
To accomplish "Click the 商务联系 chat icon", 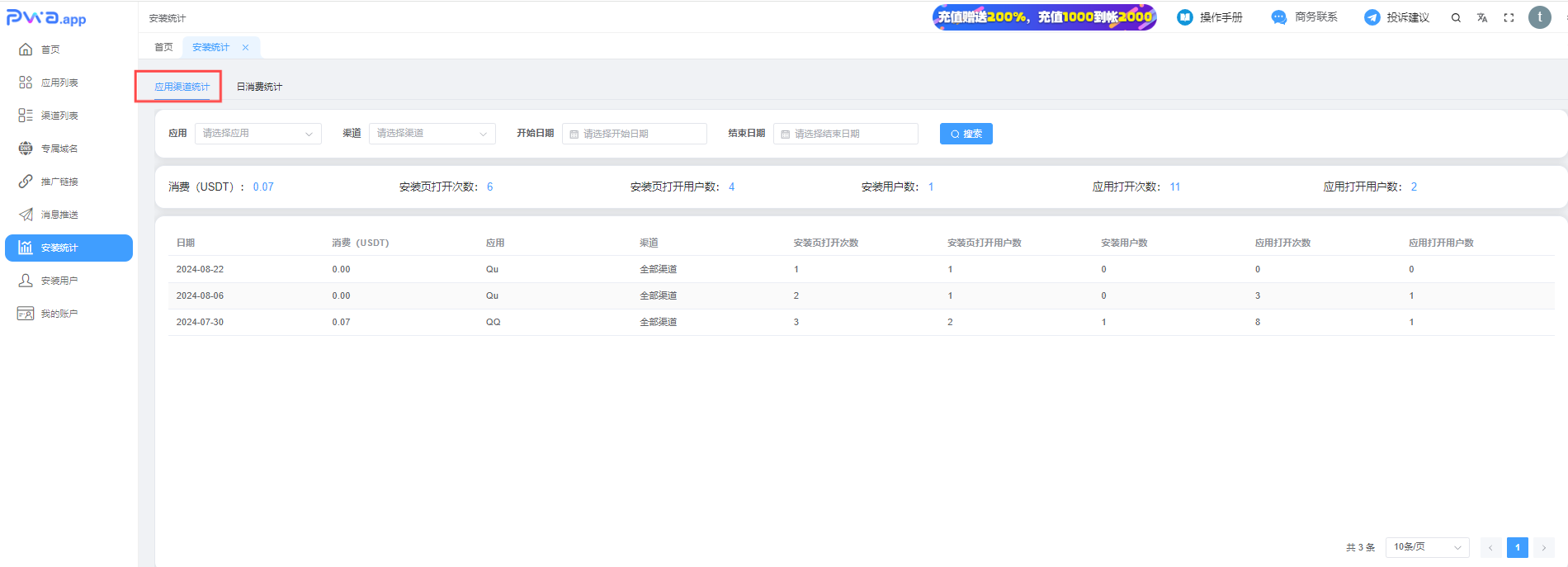I will tap(1278, 17).
